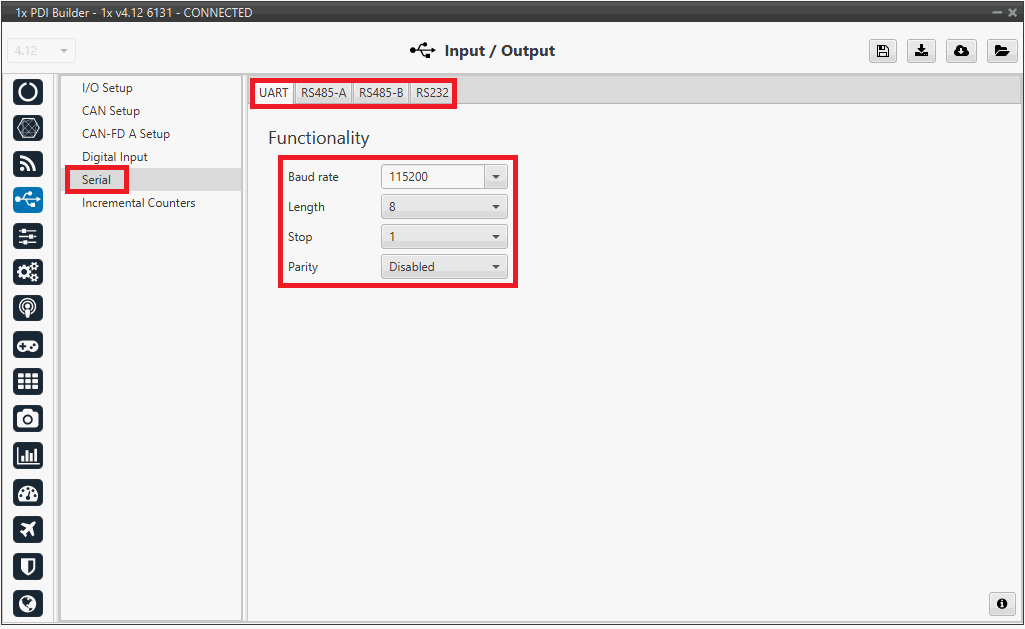Click the info button at bottom right
The width and height of the screenshot is (1025, 629).
coord(1001,604)
